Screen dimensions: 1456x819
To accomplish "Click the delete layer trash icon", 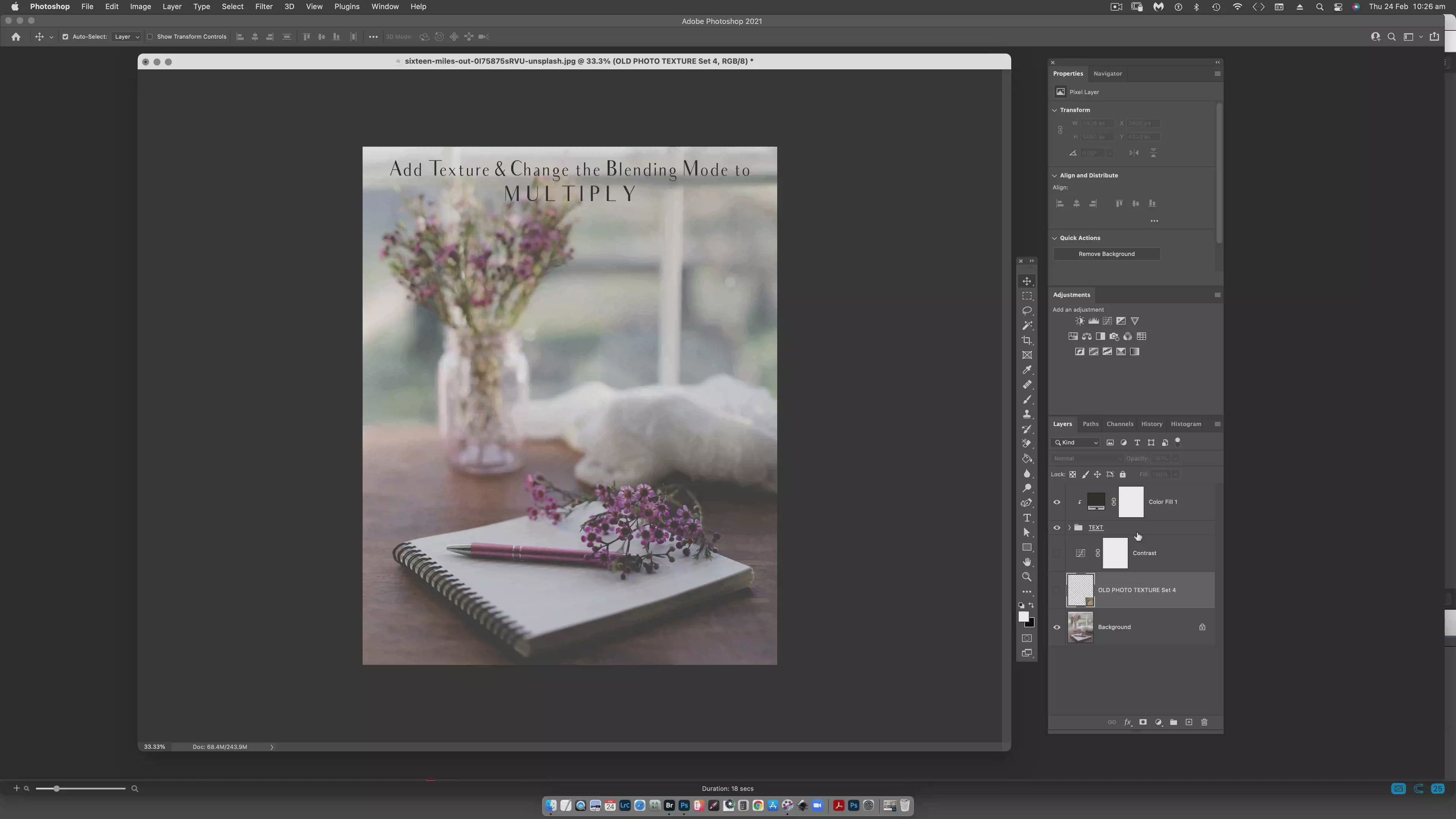I will click(1204, 722).
